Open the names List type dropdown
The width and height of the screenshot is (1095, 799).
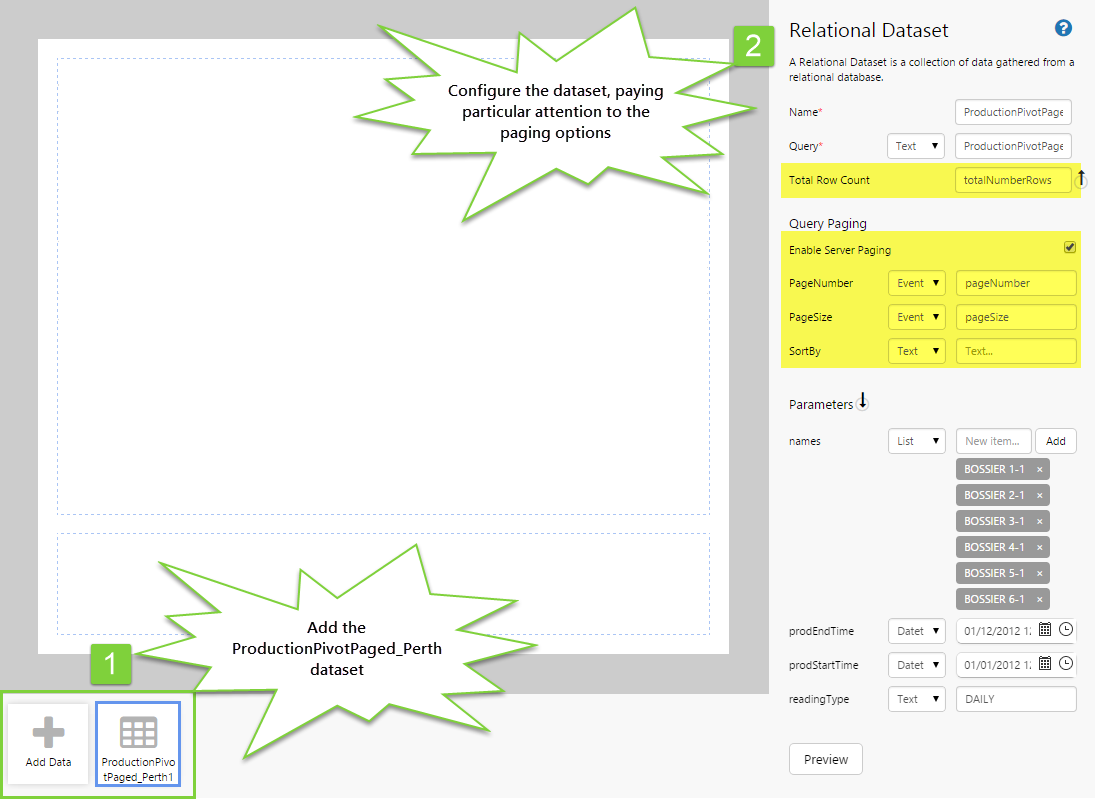[916, 441]
